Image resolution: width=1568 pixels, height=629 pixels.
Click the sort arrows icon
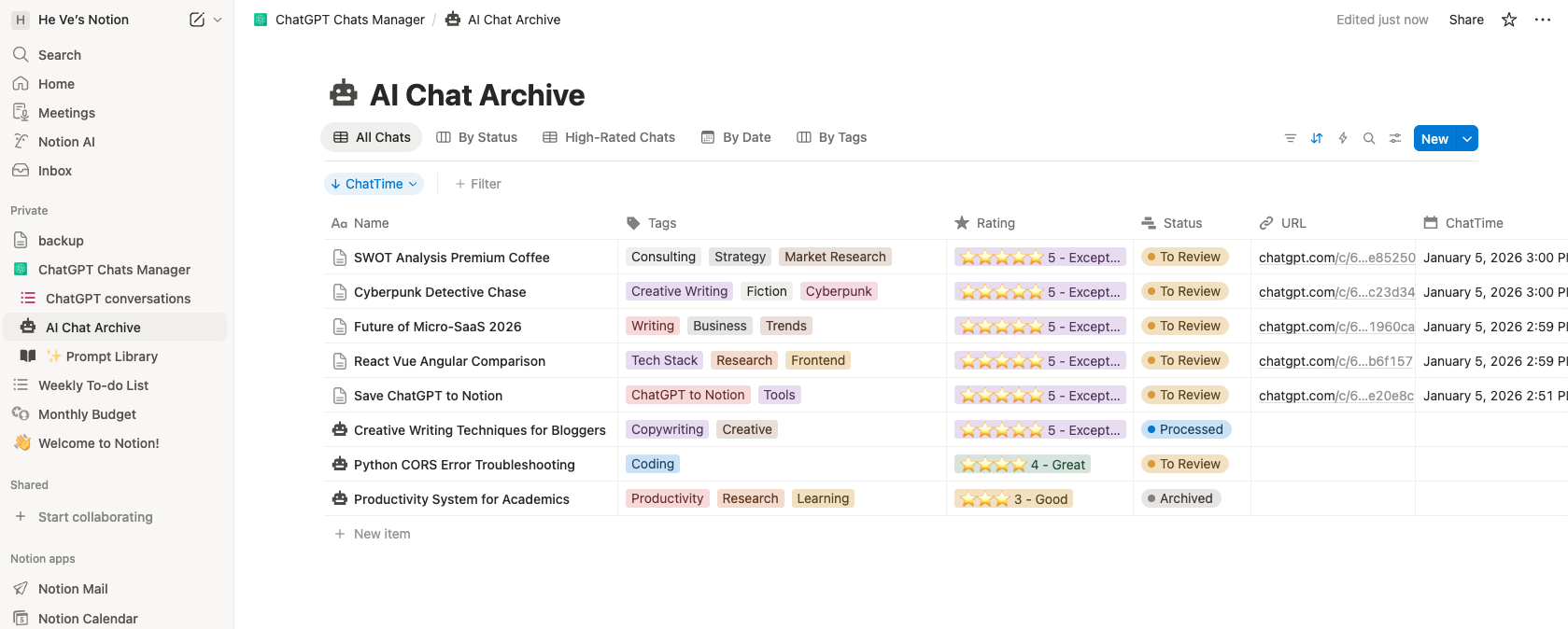click(1317, 138)
